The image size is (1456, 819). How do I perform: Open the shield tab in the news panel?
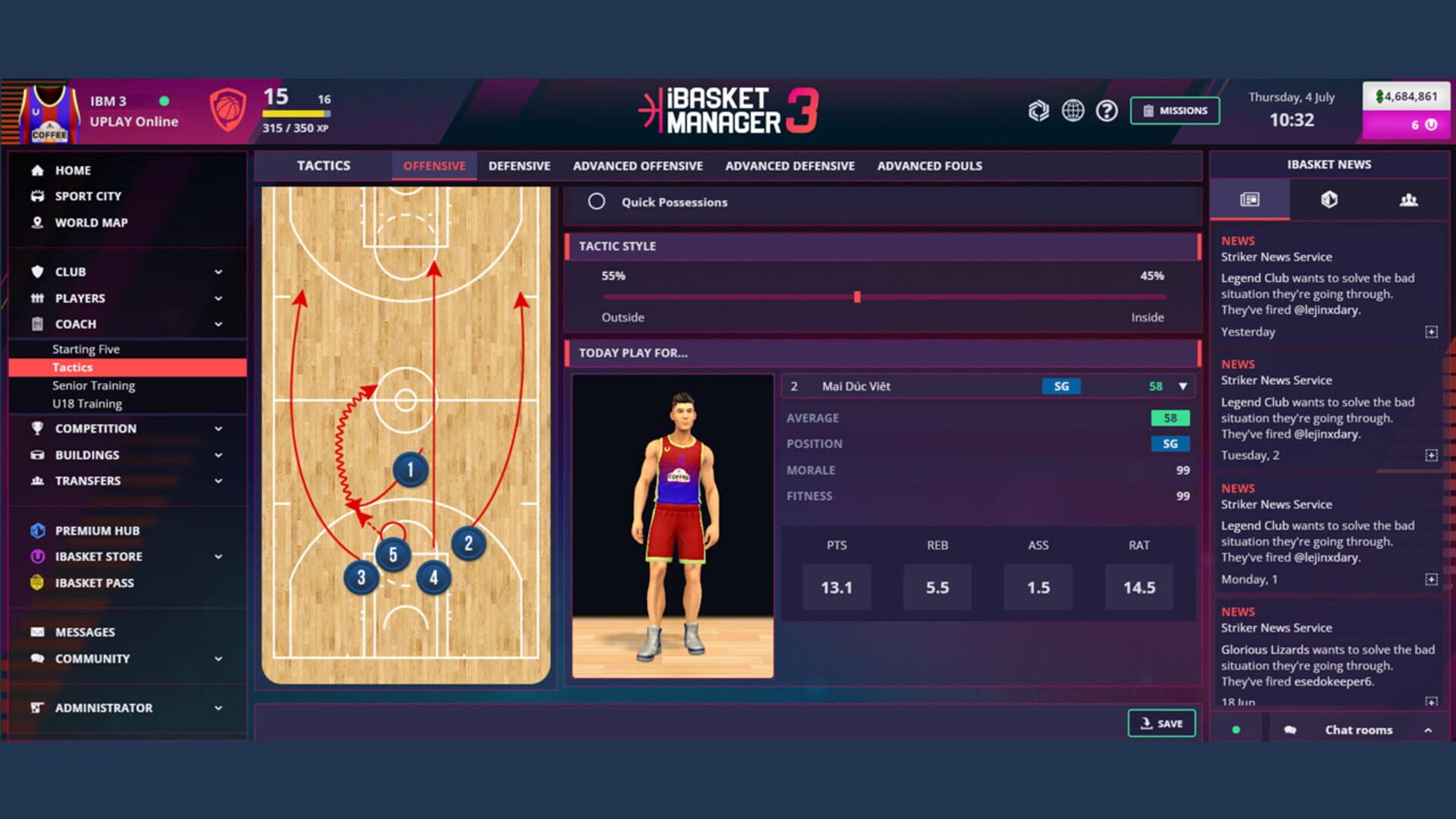point(1329,200)
